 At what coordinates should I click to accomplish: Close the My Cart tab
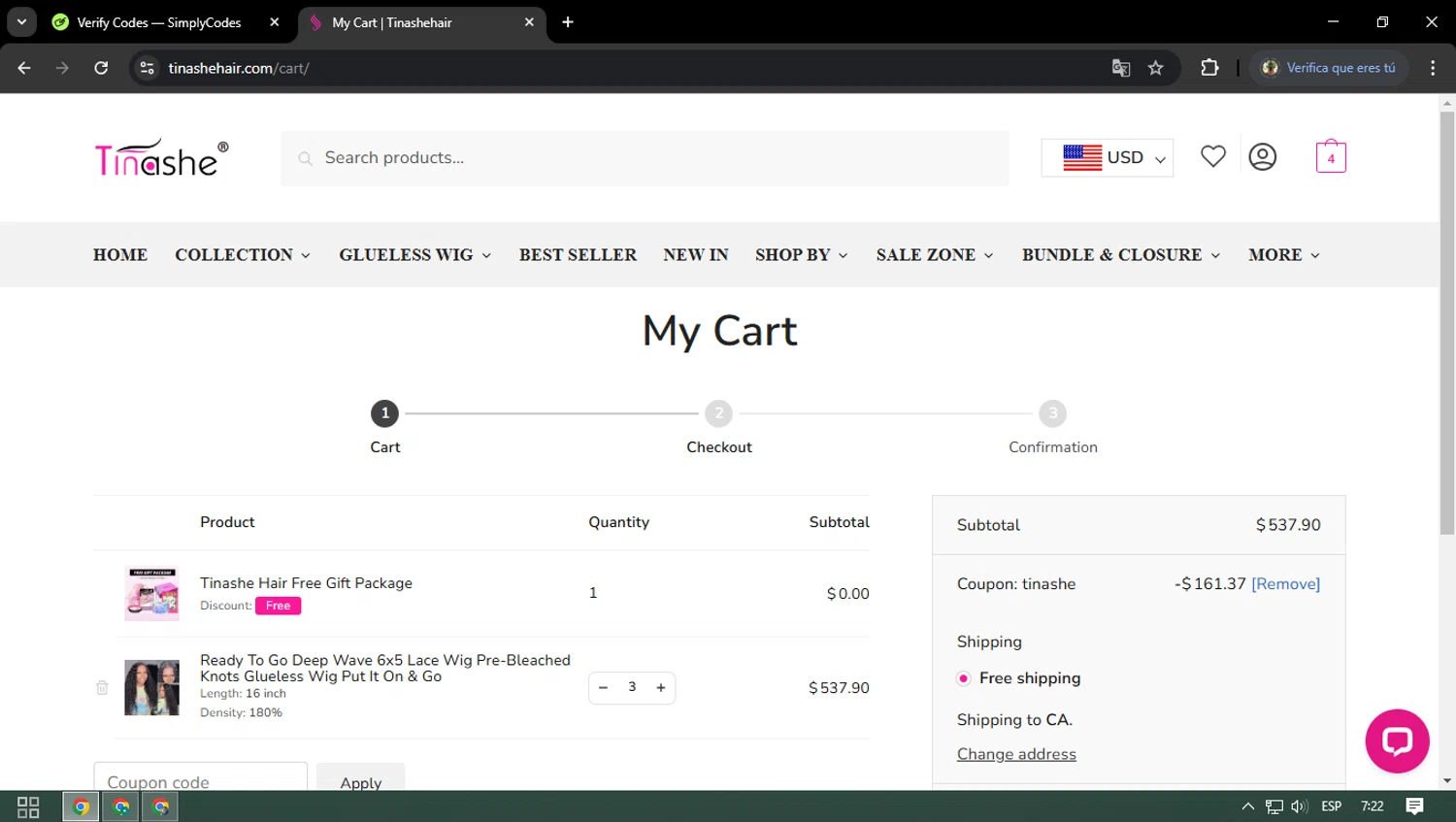[x=529, y=22]
